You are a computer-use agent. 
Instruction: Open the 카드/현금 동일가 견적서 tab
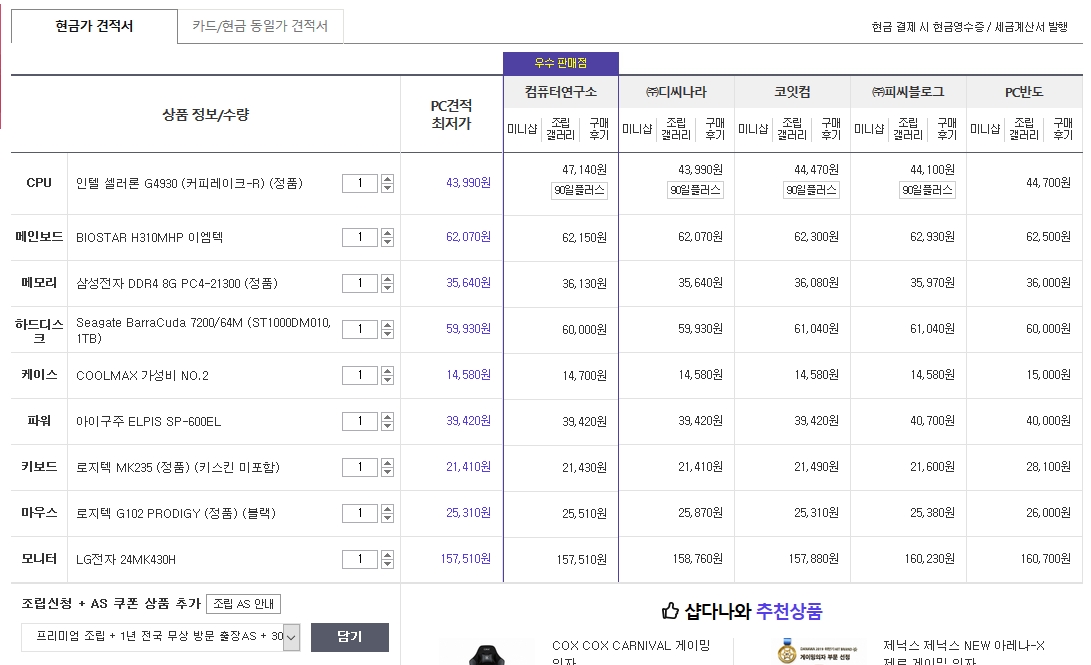tap(260, 26)
